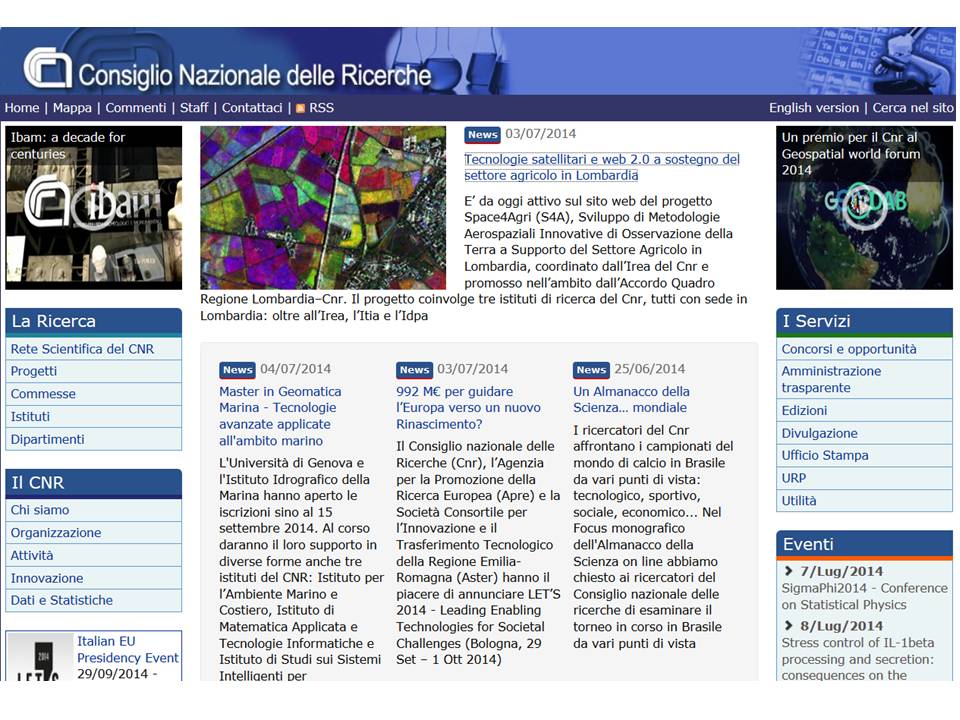Open the Contattaci contact page
Image resolution: width=960 pixels, height=720 pixels.
252,108
